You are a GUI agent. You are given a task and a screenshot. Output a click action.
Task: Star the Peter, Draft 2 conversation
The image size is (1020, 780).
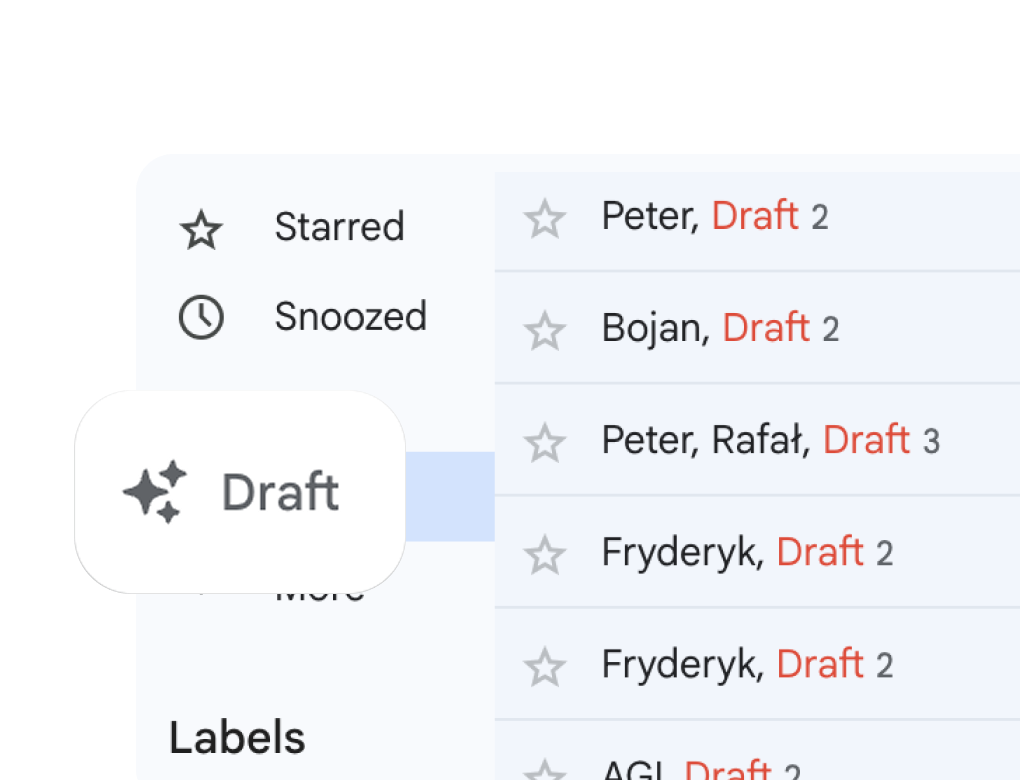pyautogui.click(x=545, y=219)
